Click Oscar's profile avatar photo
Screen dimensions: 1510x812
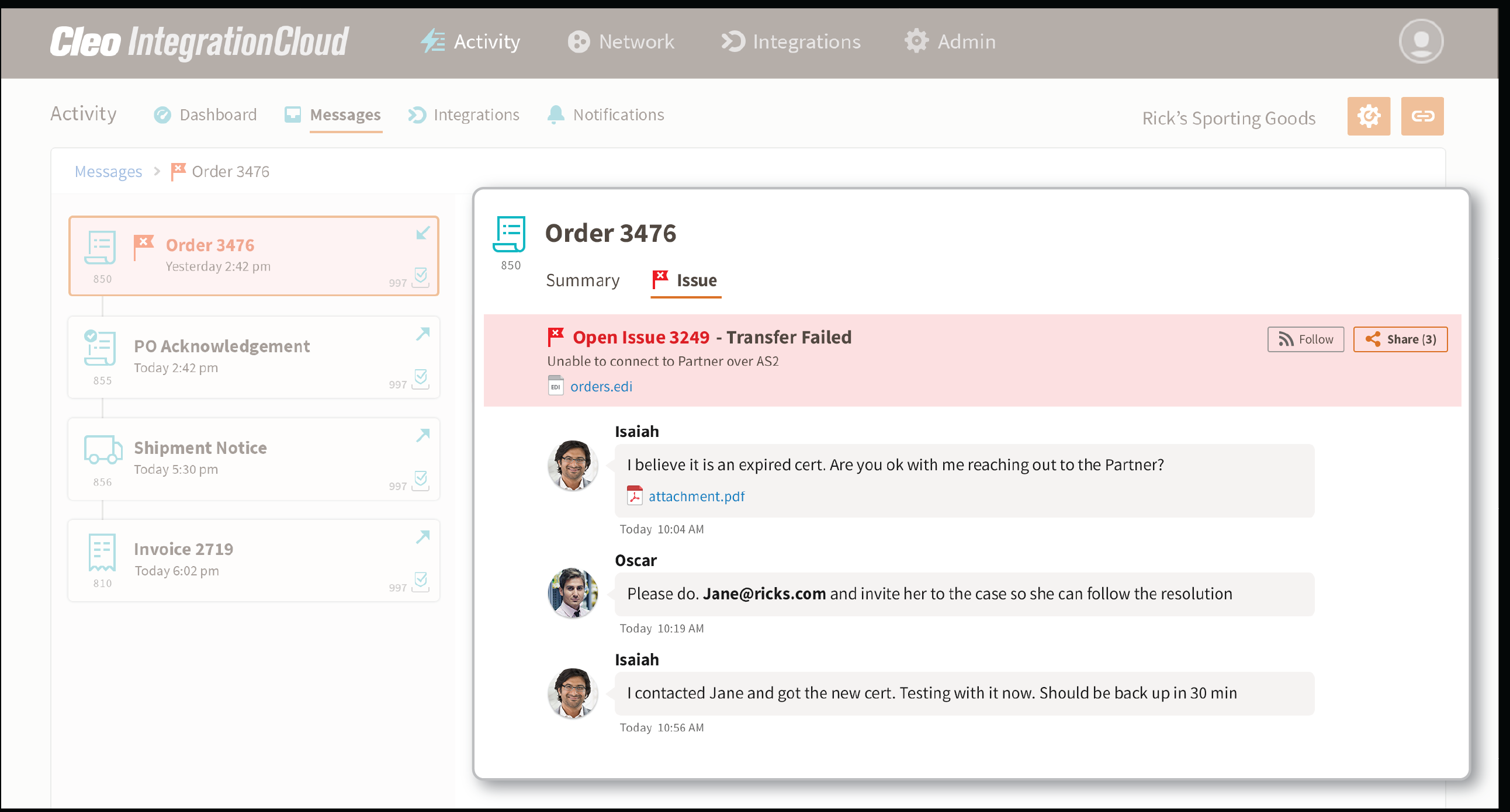[x=573, y=593]
